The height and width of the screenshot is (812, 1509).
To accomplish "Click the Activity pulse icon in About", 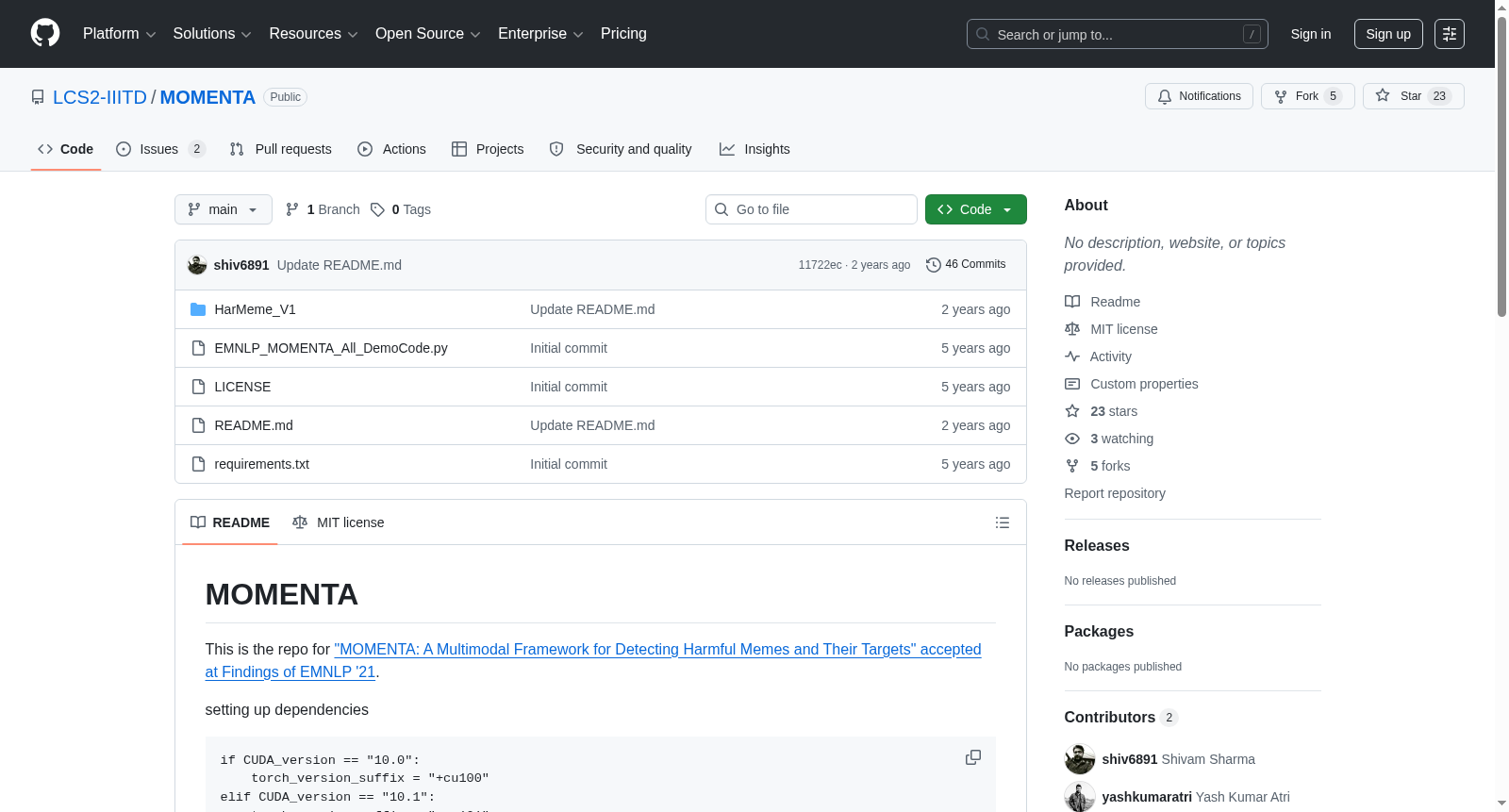I will point(1072,356).
